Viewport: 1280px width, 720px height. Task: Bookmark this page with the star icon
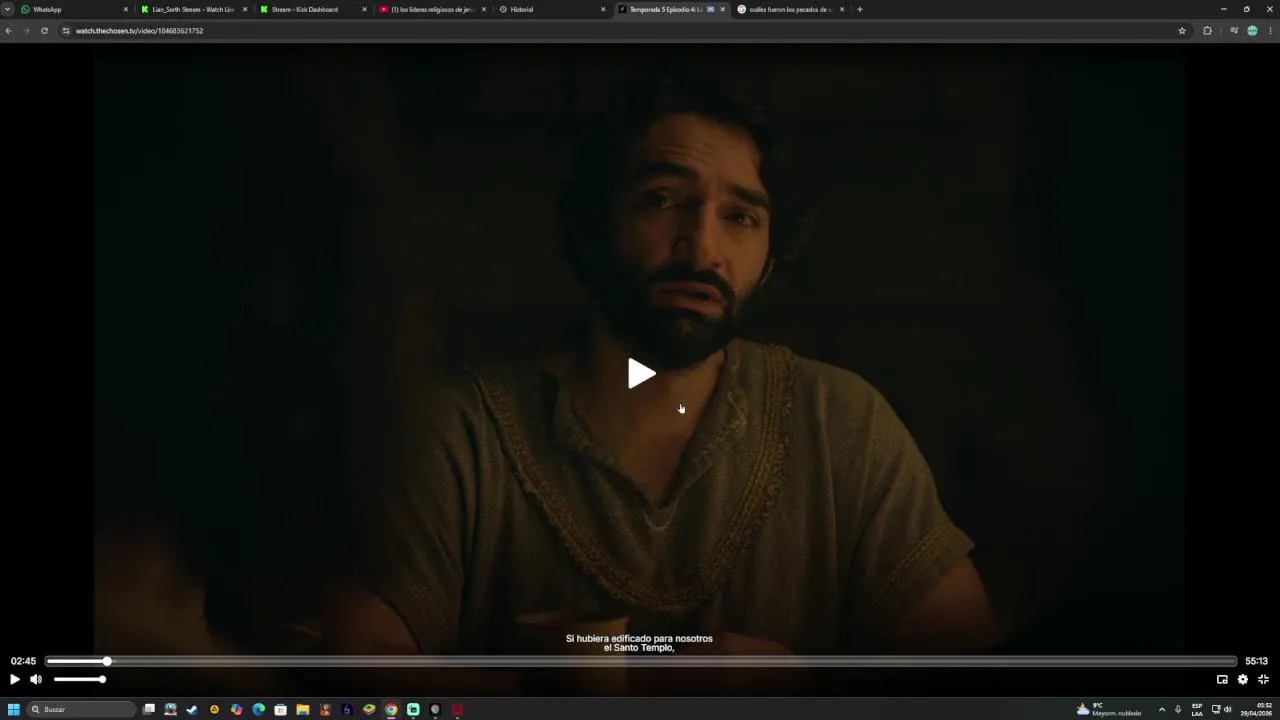[x=1182, y=31]
